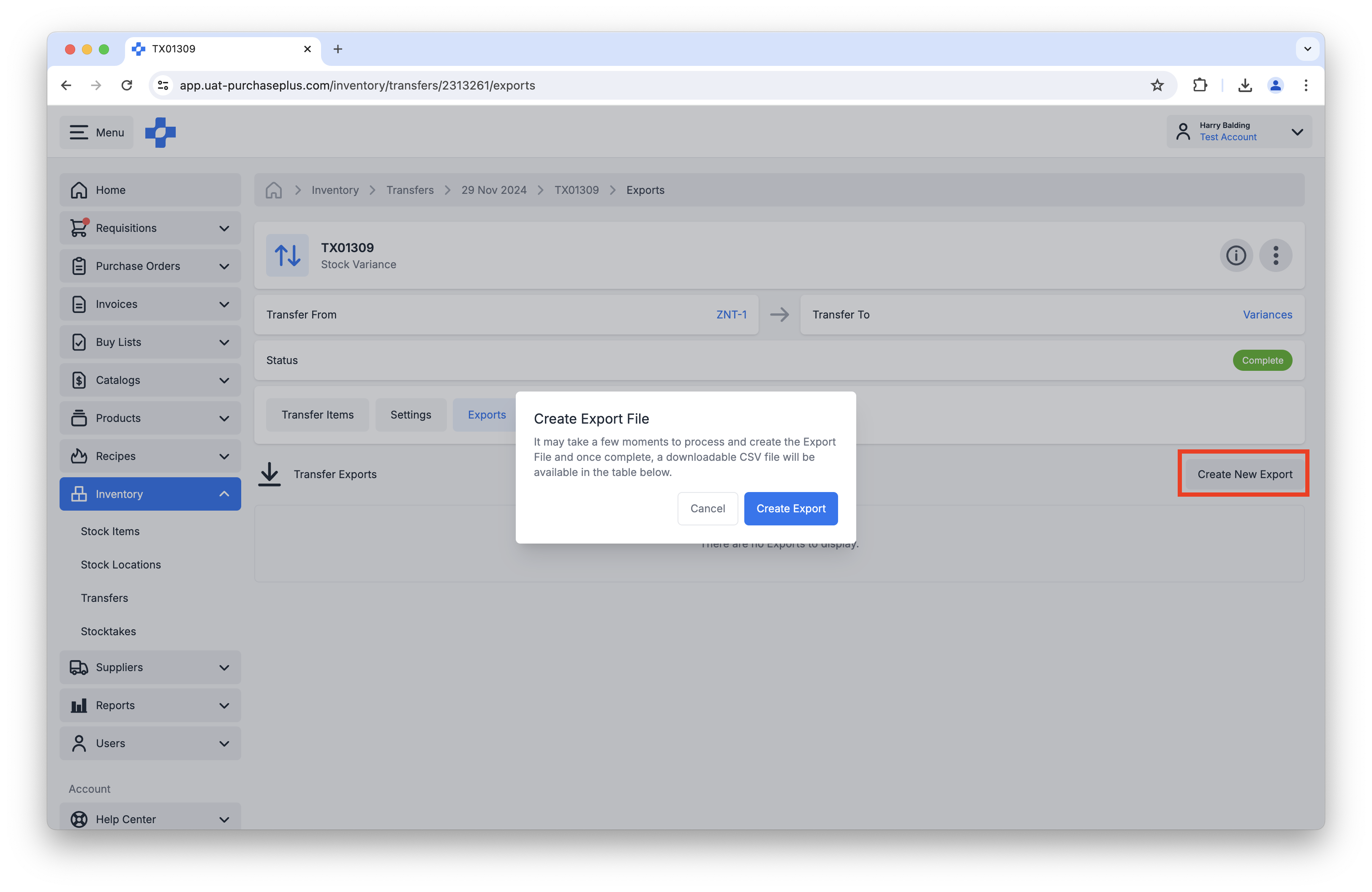This screenshot has width=1372, height=892.
Task: Click the Invoices document icon
Action: 79,304
